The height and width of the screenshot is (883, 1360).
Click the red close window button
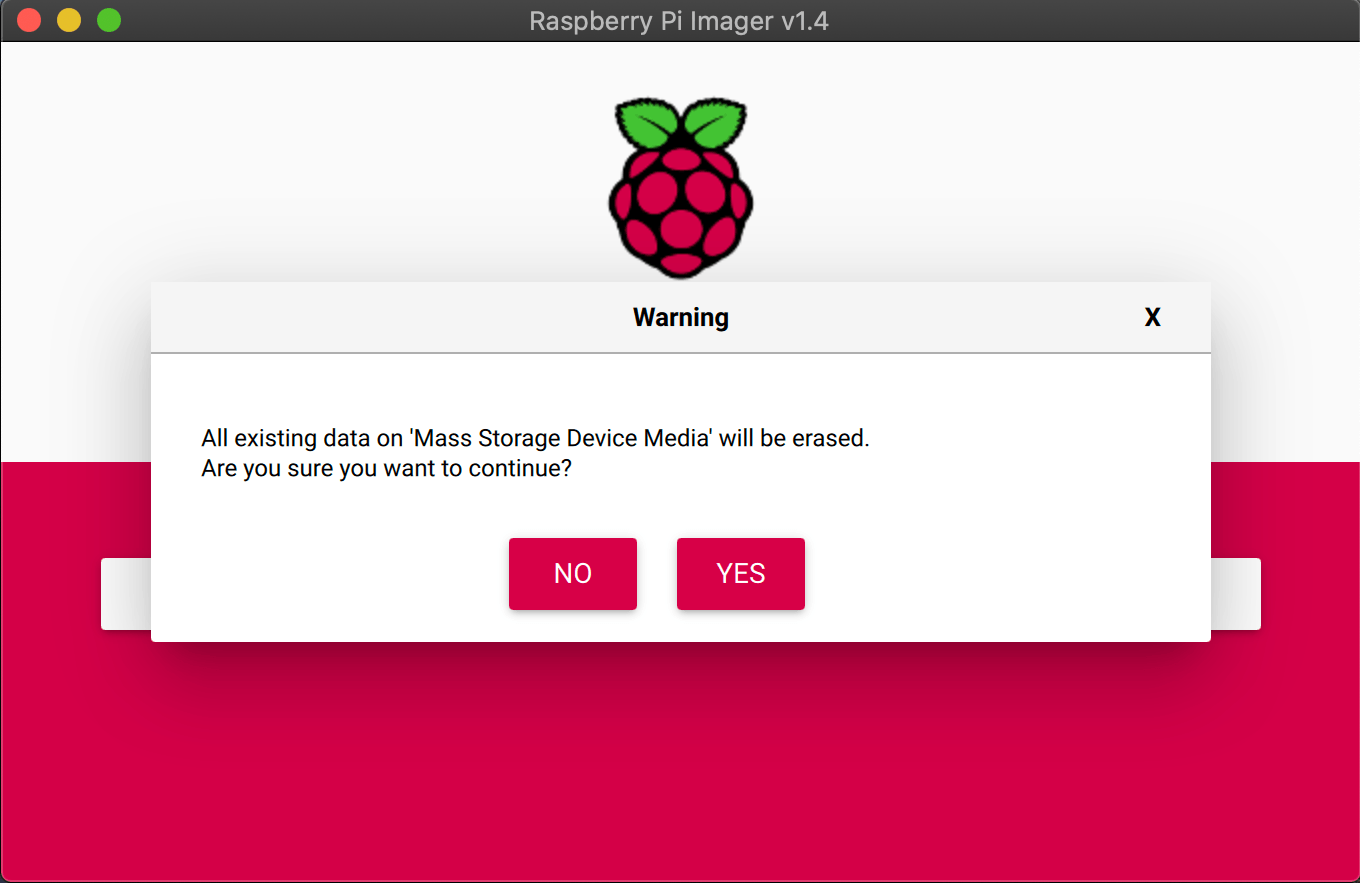(x=29, y=20)
